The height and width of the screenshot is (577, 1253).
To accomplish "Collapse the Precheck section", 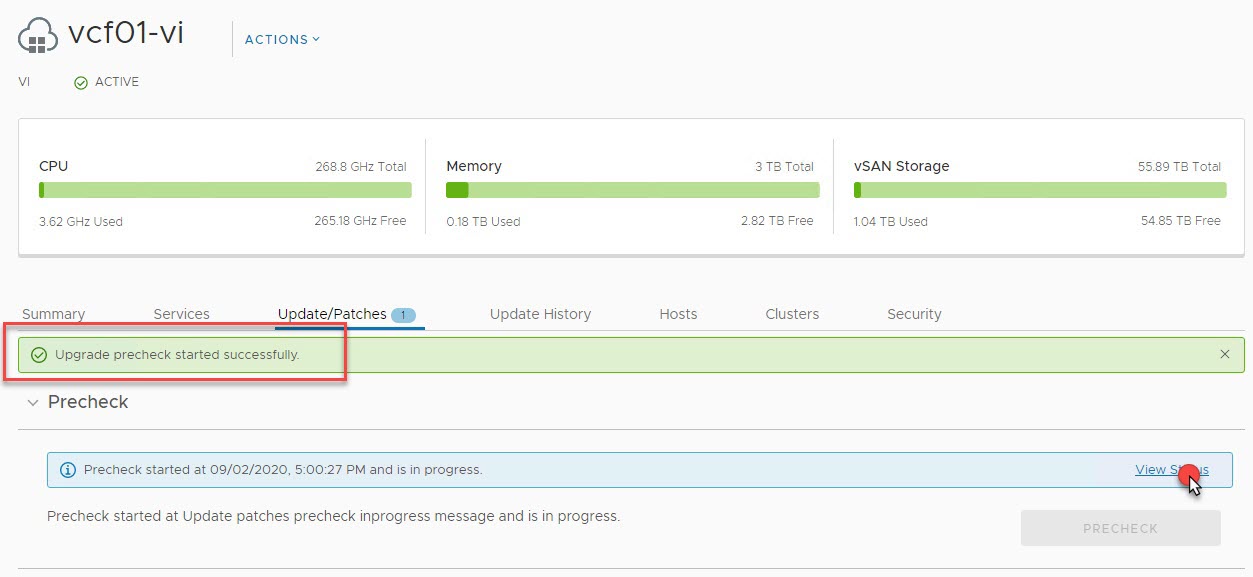I will (x=33, y=402).
